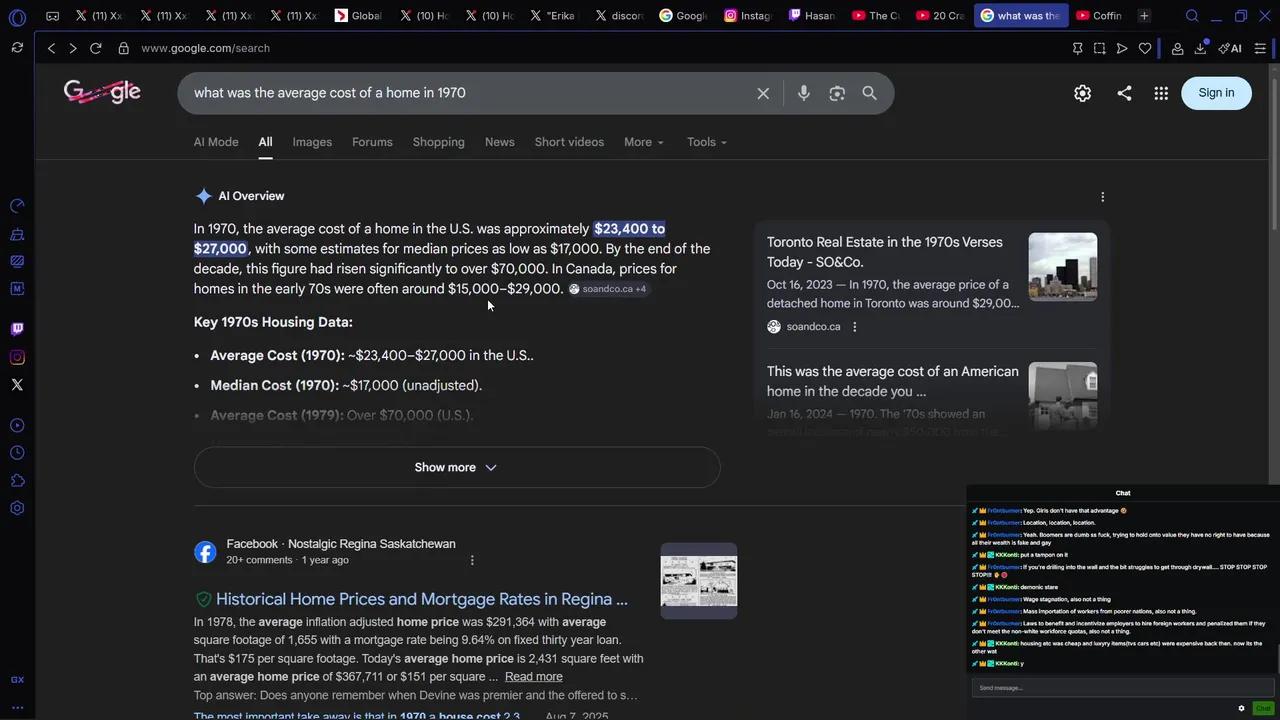Viewport: 1280px width, 720px height.
Task: Switch to AI Mode tab
Action: pyautogui.click(x=216, y=142)
